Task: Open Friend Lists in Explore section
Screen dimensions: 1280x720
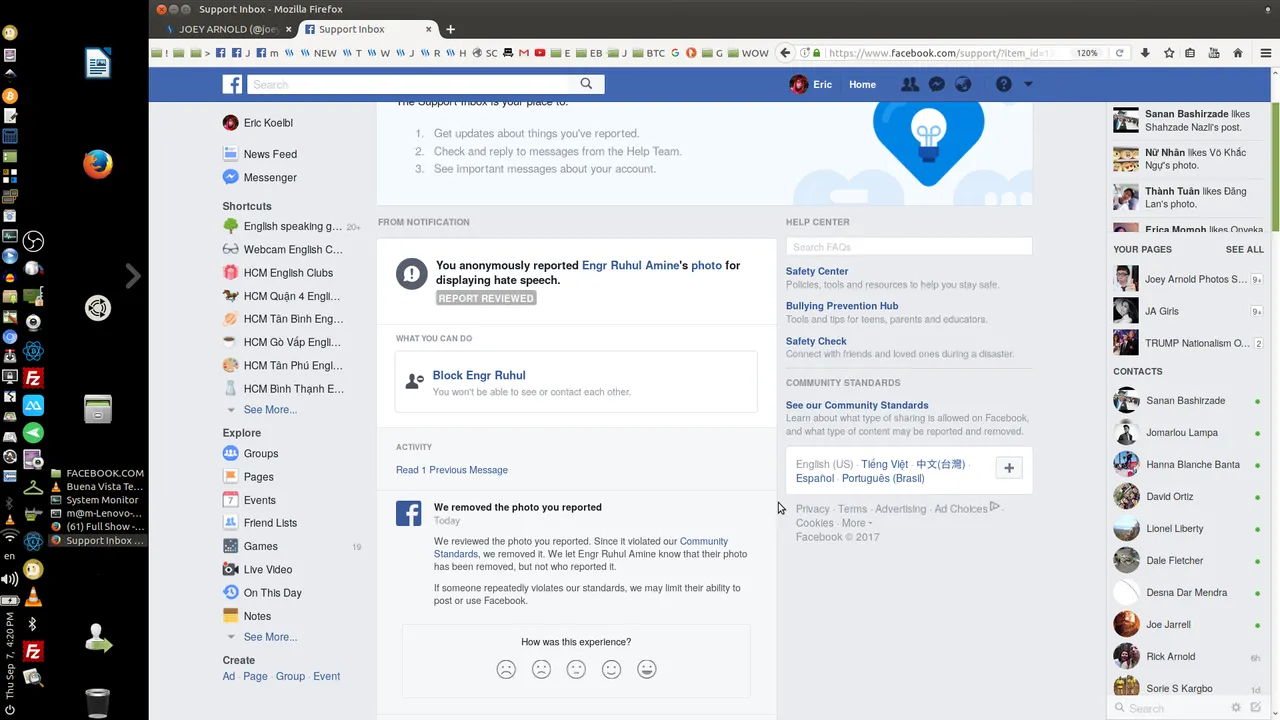Action: [x=270, y=523]
